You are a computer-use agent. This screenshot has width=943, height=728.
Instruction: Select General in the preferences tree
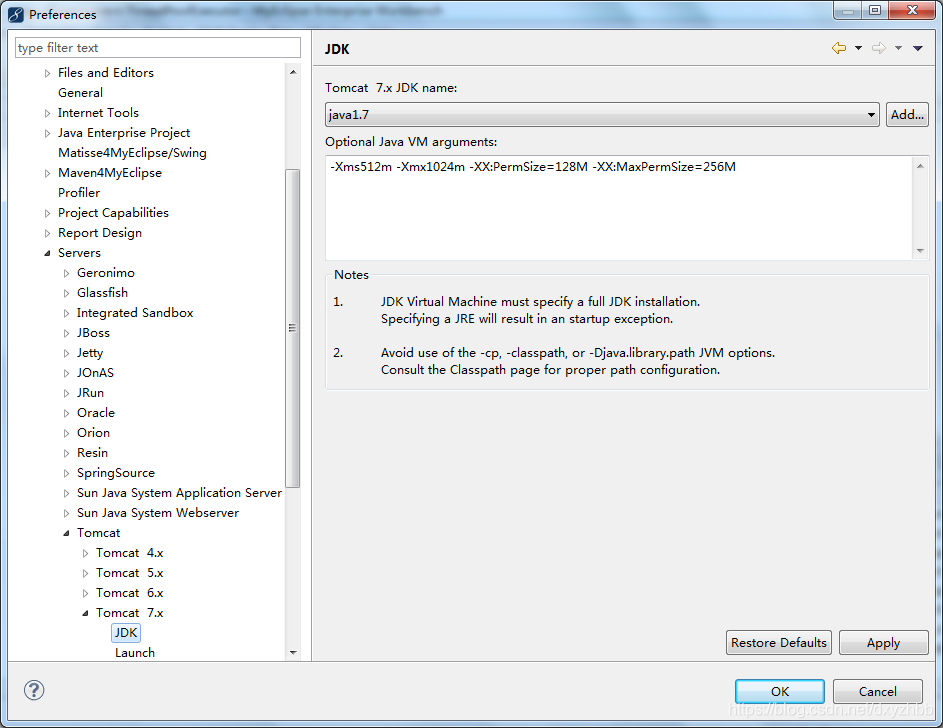pos(80,93)
